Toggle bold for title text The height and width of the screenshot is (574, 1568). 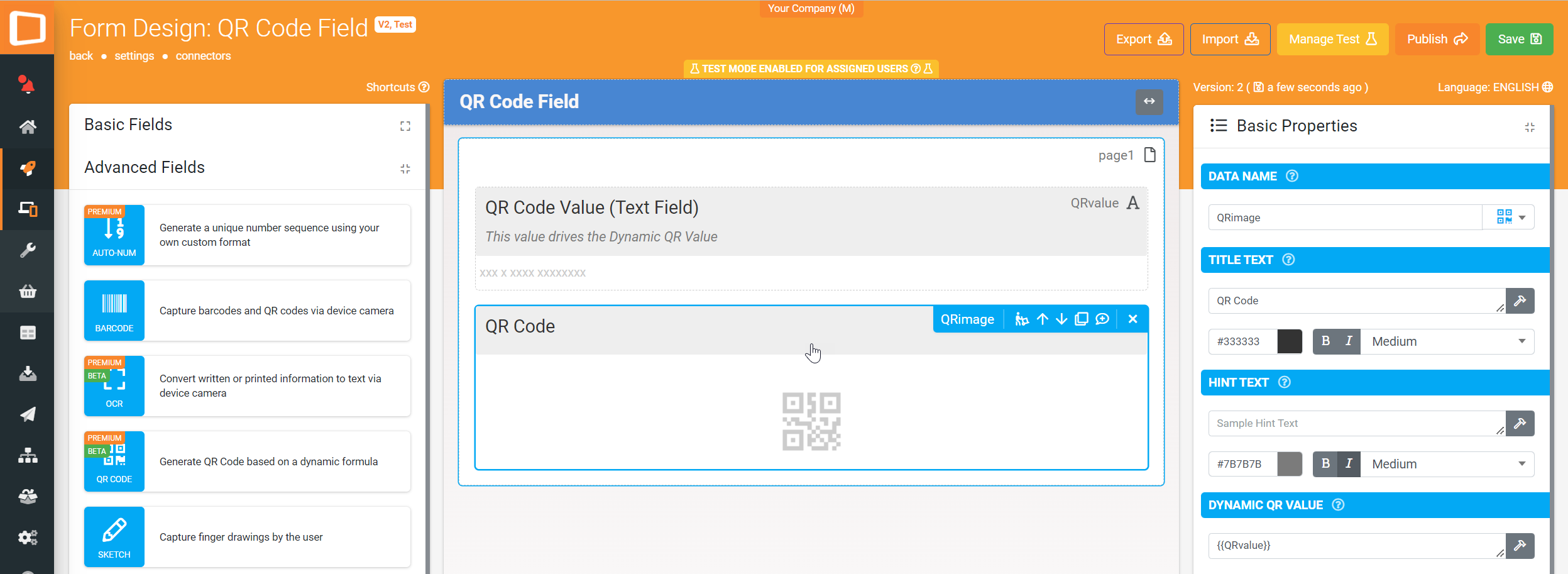pos(1325,341)
